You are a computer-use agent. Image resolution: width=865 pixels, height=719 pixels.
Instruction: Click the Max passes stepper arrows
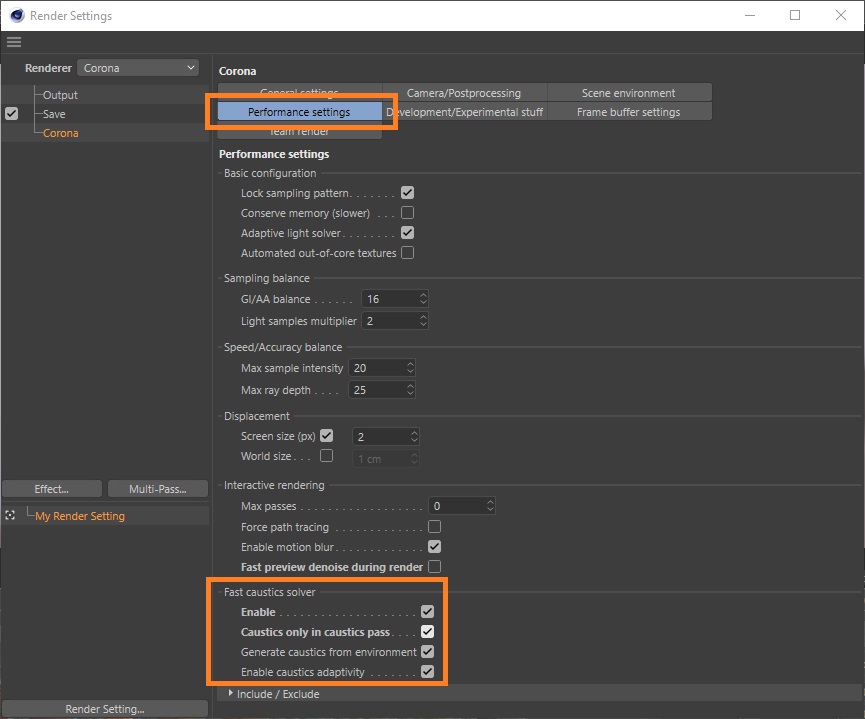pyautogui.click(x=490, y=505)
